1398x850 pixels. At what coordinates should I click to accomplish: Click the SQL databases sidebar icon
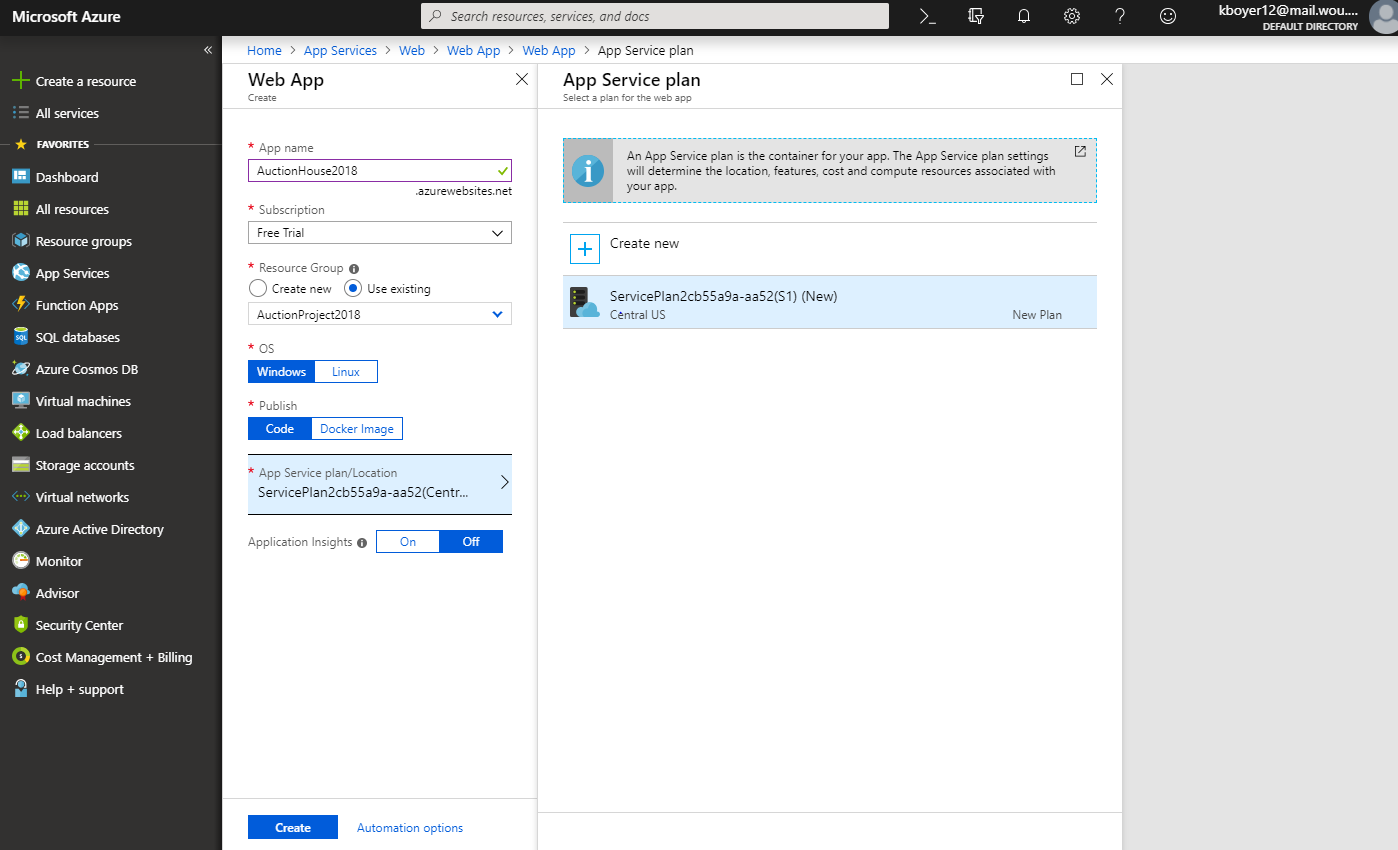pos(20,337)
